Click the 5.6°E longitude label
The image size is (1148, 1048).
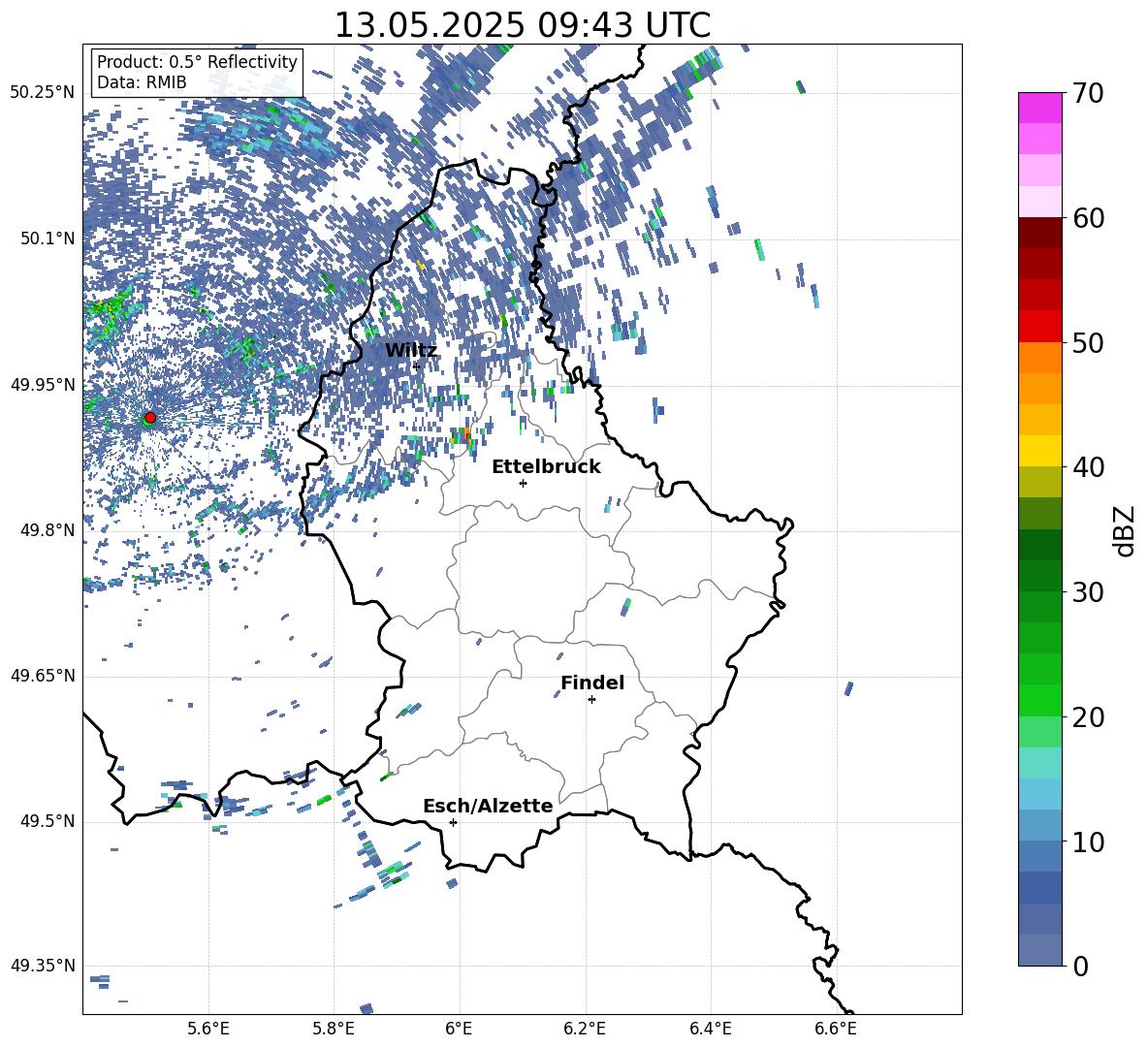208,1029
